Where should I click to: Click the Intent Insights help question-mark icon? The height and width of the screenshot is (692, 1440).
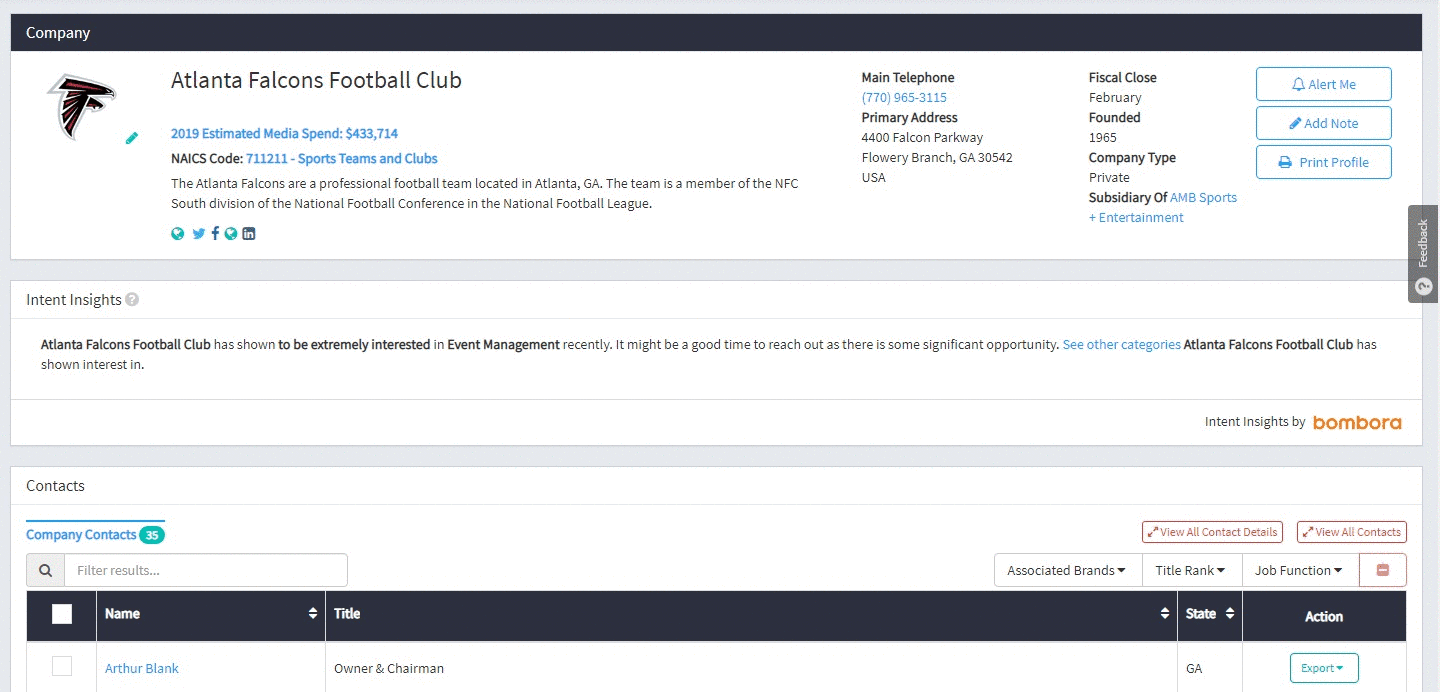(x=132, y=300)
